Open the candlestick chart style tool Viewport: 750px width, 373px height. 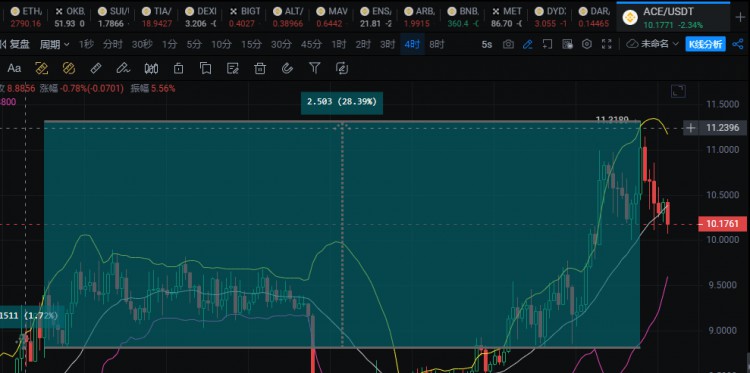tap(151, 68)
